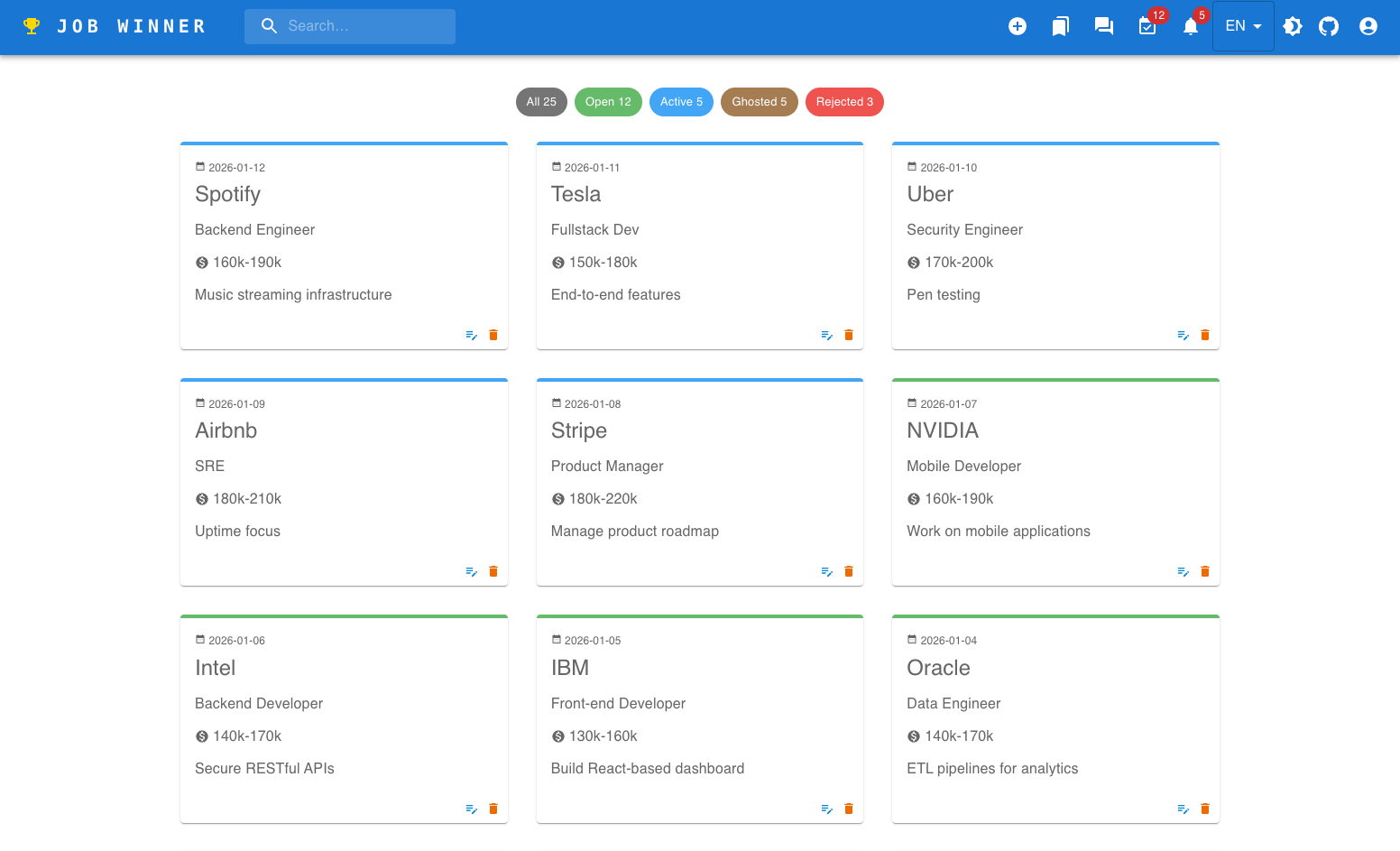Focus the Search input field
Image resolution: width=1400 pixels, height=851 pixels.
(x=350, y=26)
